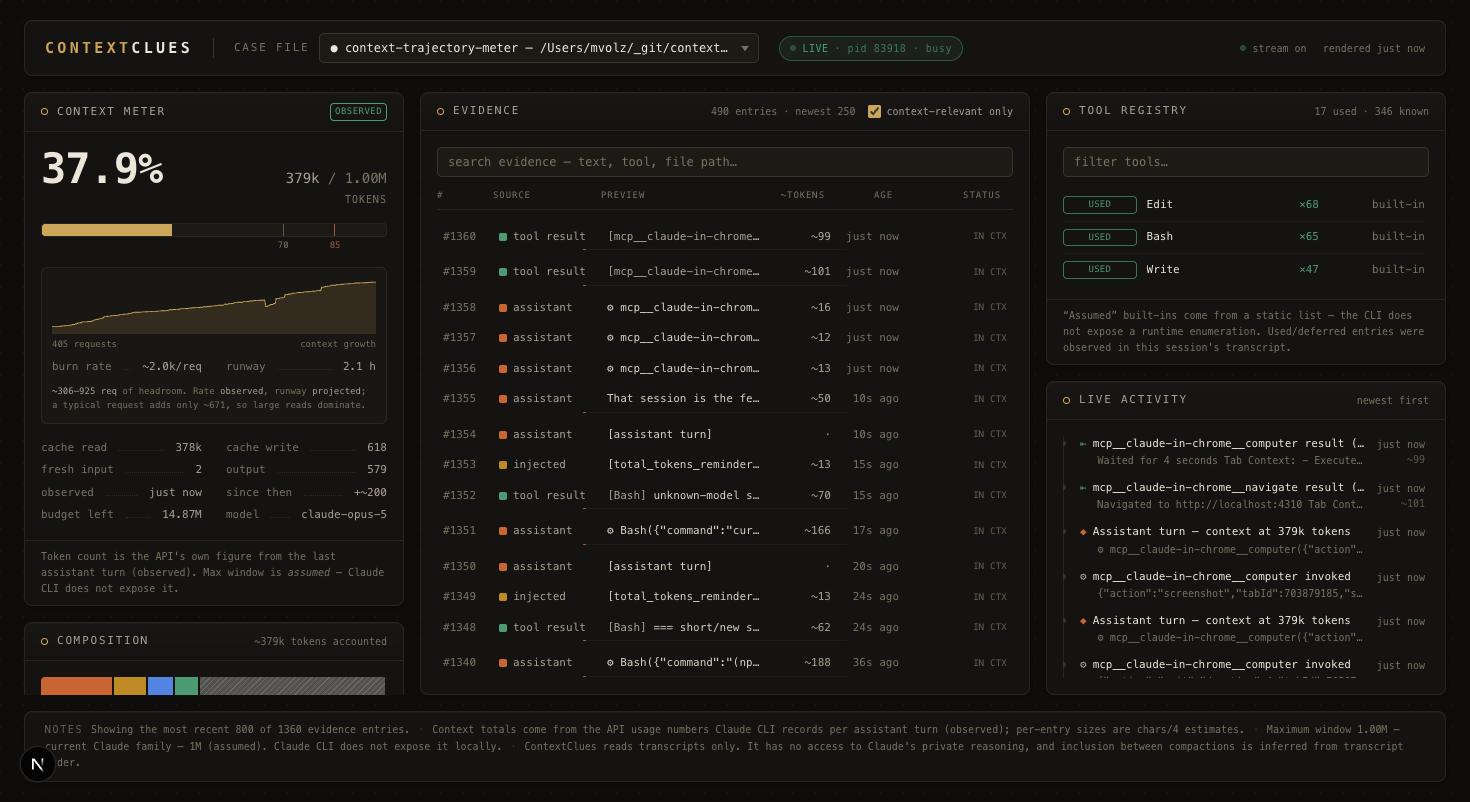Click the IN CTX status of row #1350
Image resolution: width=1470 pixels, height=802 pixels.
(x=990, y=567)
